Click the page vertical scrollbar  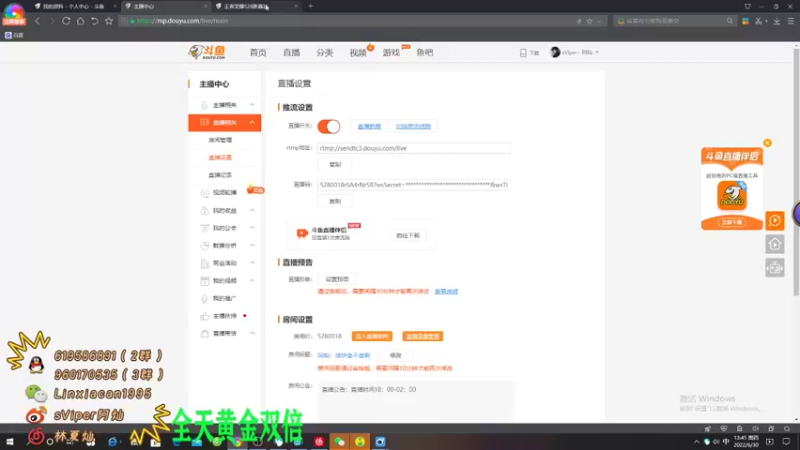796,171
